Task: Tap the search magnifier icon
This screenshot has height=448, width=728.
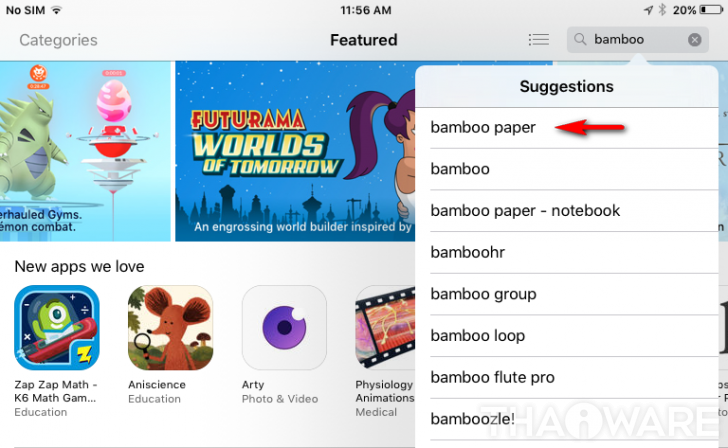Action: (x=580, y=39)
